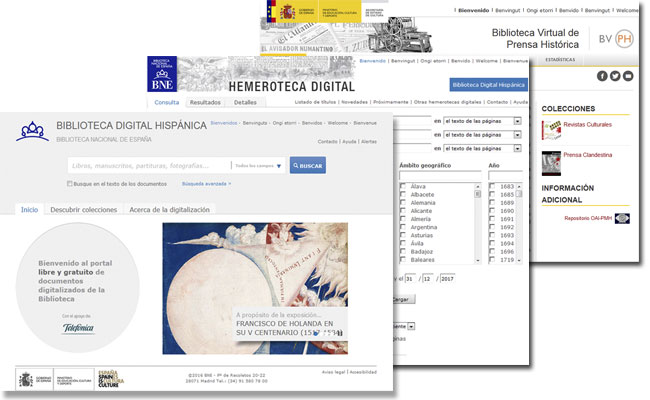The image size is (650, 400).
Task: Switch to Detalles tab in Hemeroteca
Action: [245, 102]
